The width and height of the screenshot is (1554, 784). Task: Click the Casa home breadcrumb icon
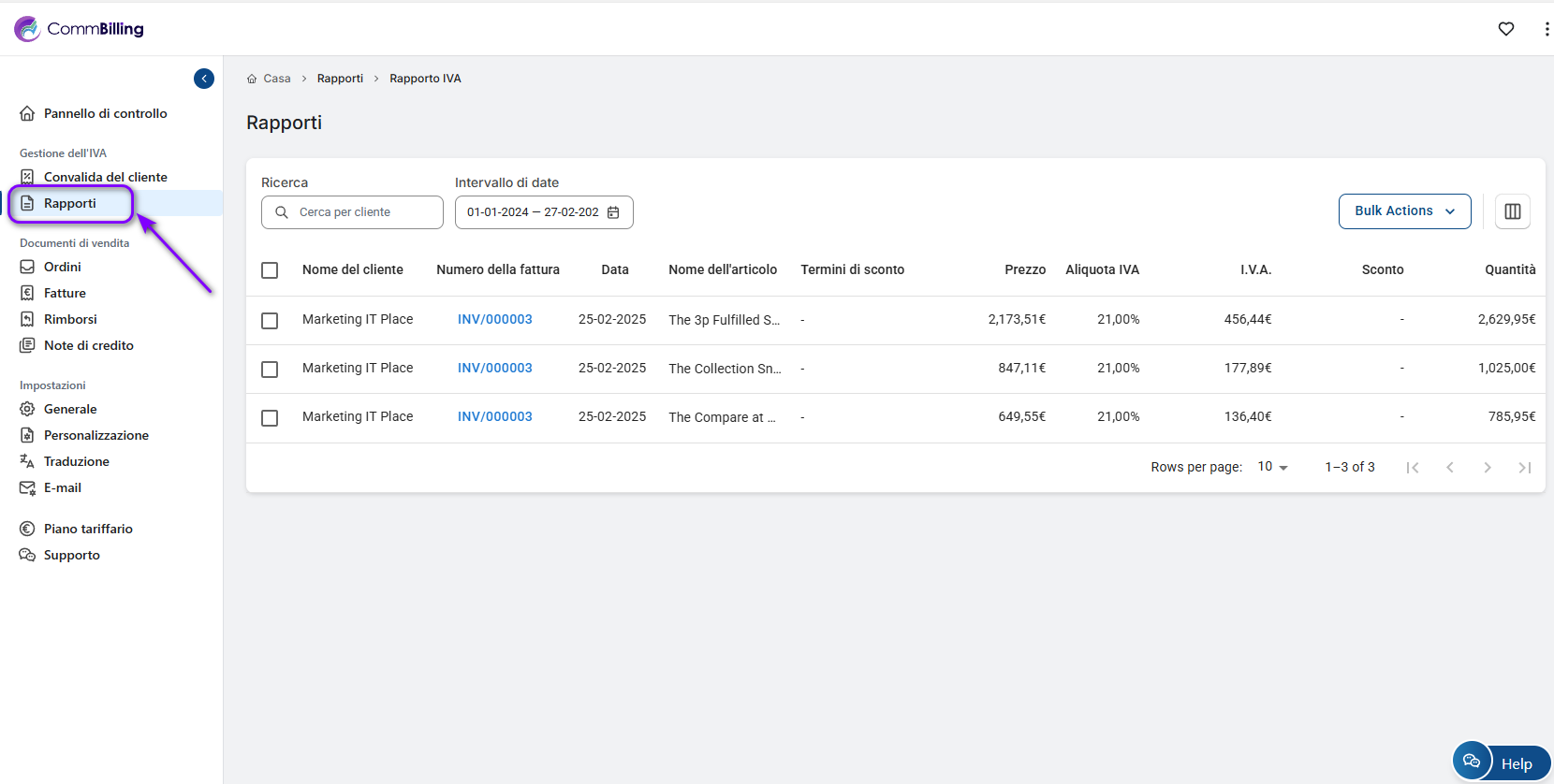(x=252, y=79)
